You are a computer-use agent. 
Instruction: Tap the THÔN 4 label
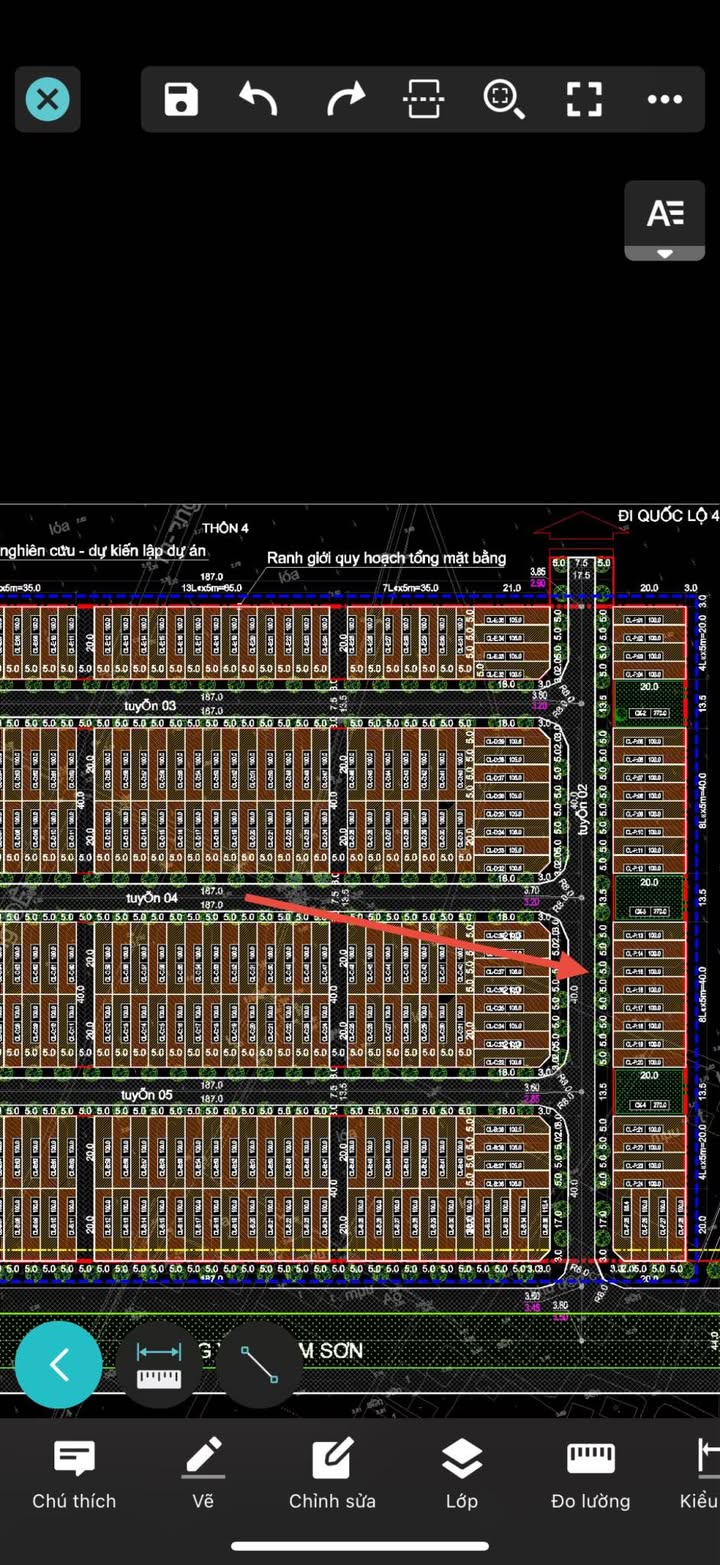pos(225,528)
